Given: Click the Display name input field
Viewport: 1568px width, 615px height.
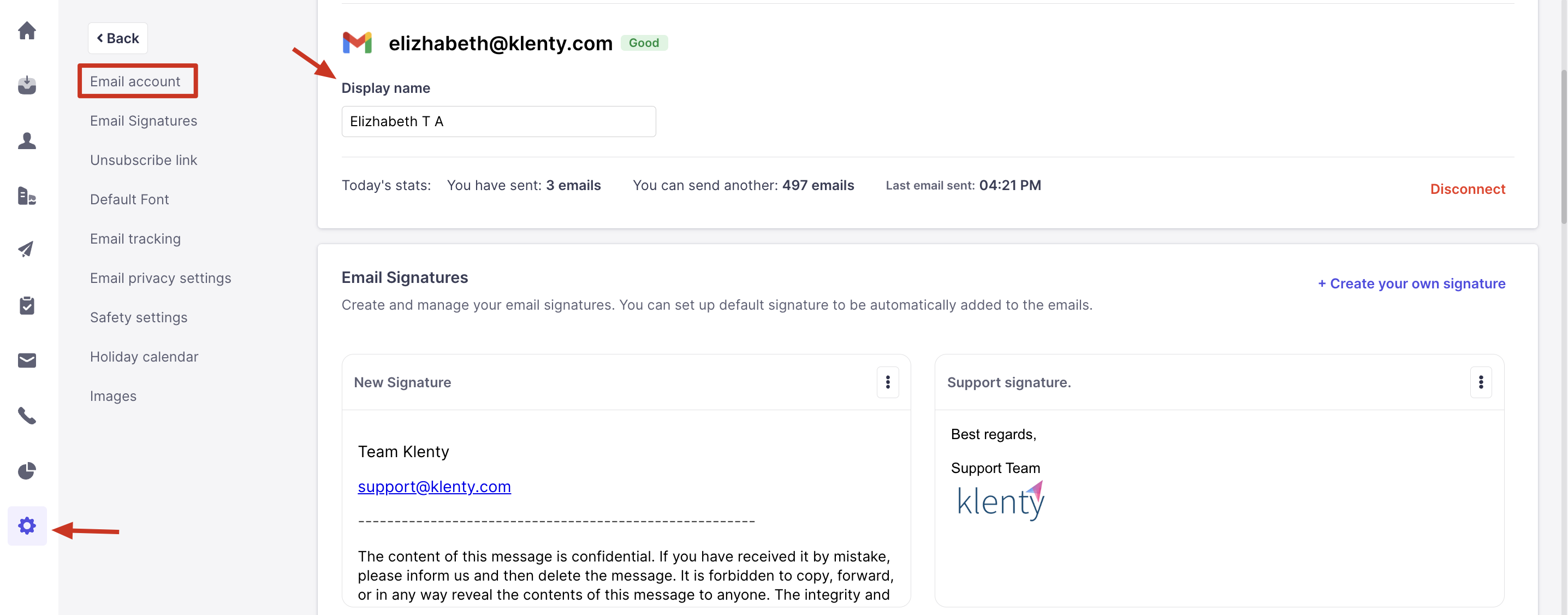Looking at the screenshot, I should [498, 122].
